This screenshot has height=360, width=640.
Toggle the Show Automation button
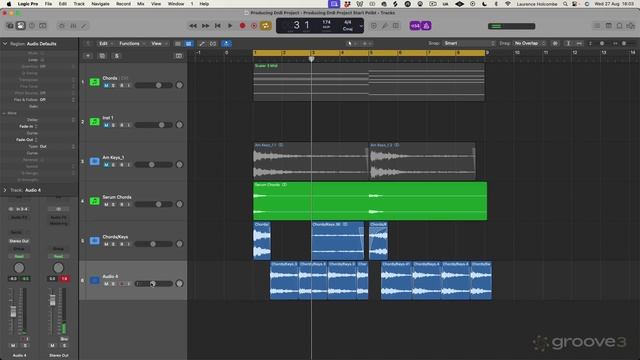click(202, 43)
